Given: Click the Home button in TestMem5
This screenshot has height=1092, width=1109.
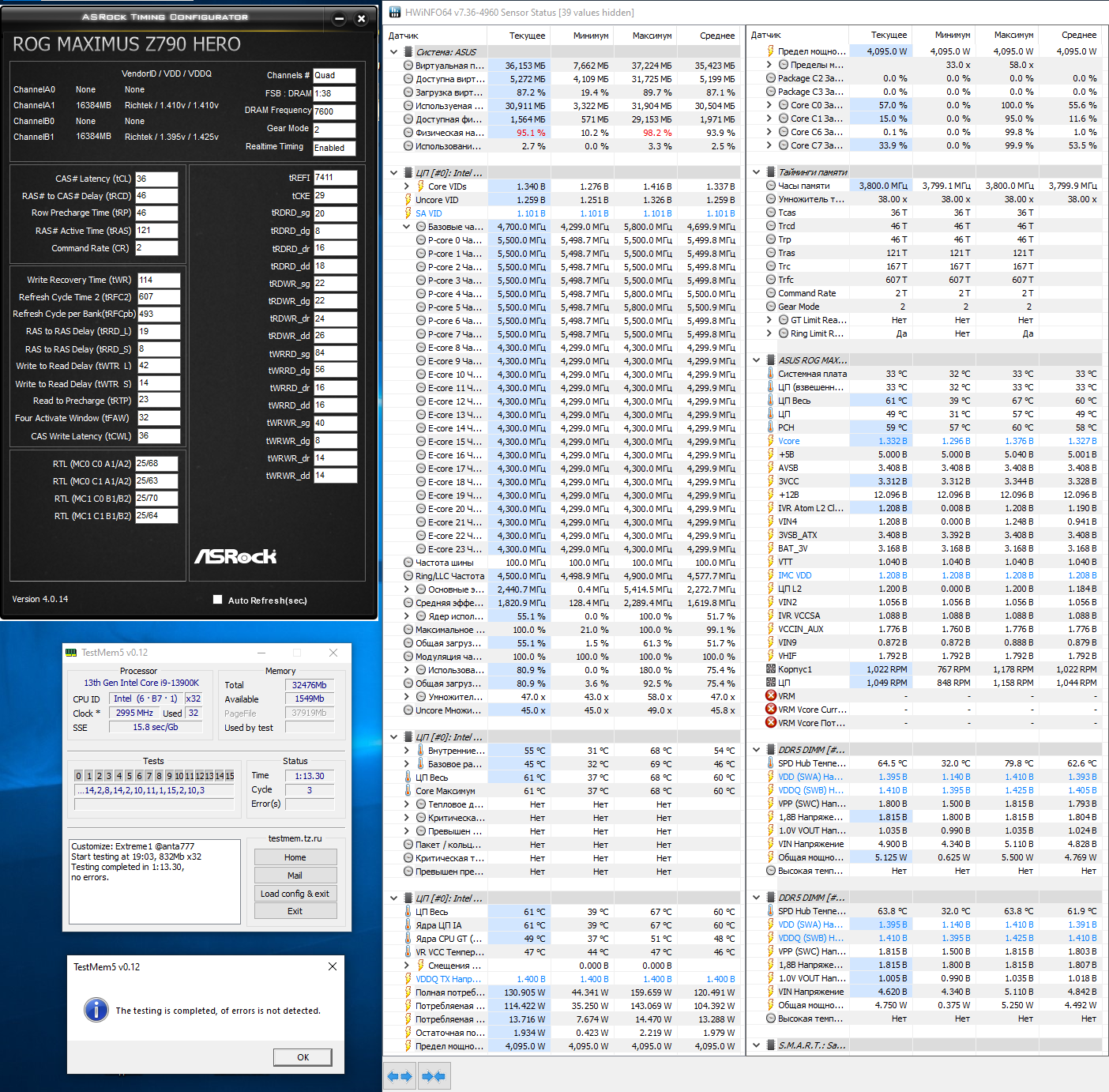Looking at the screenshot, I should tap(295, 857).
